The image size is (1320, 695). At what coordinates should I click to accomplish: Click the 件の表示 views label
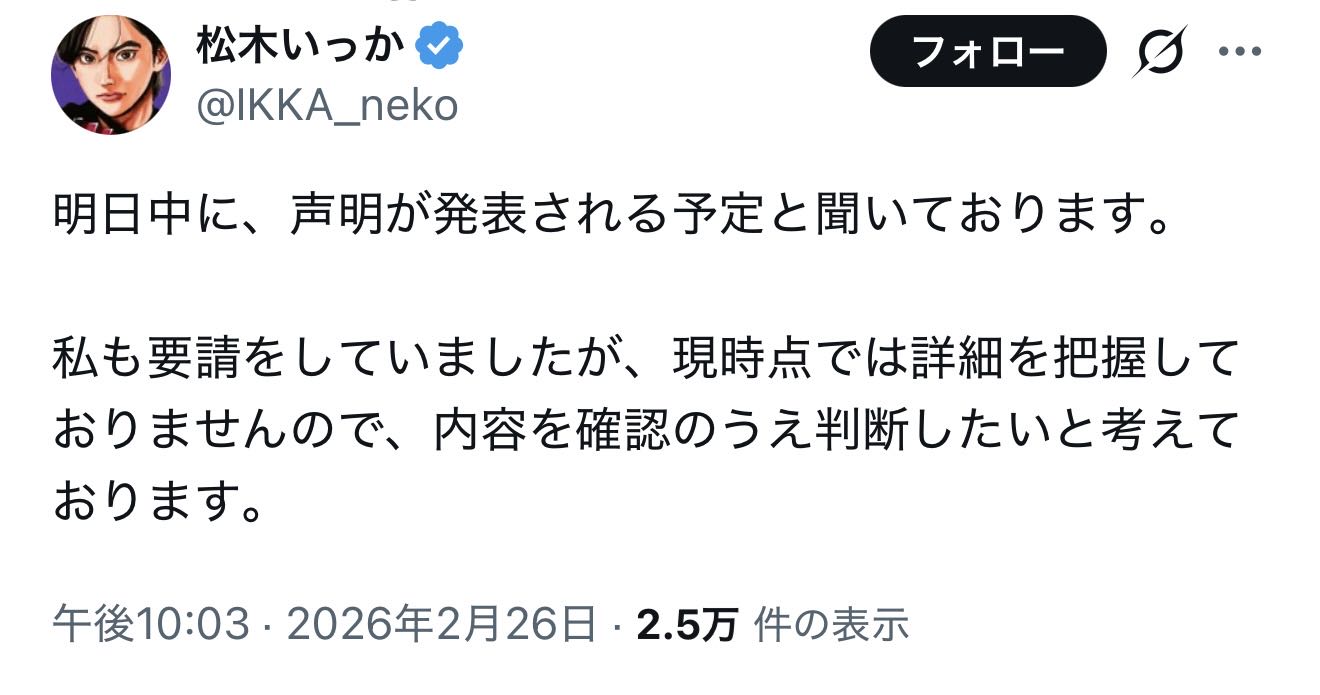coord(830,625)
